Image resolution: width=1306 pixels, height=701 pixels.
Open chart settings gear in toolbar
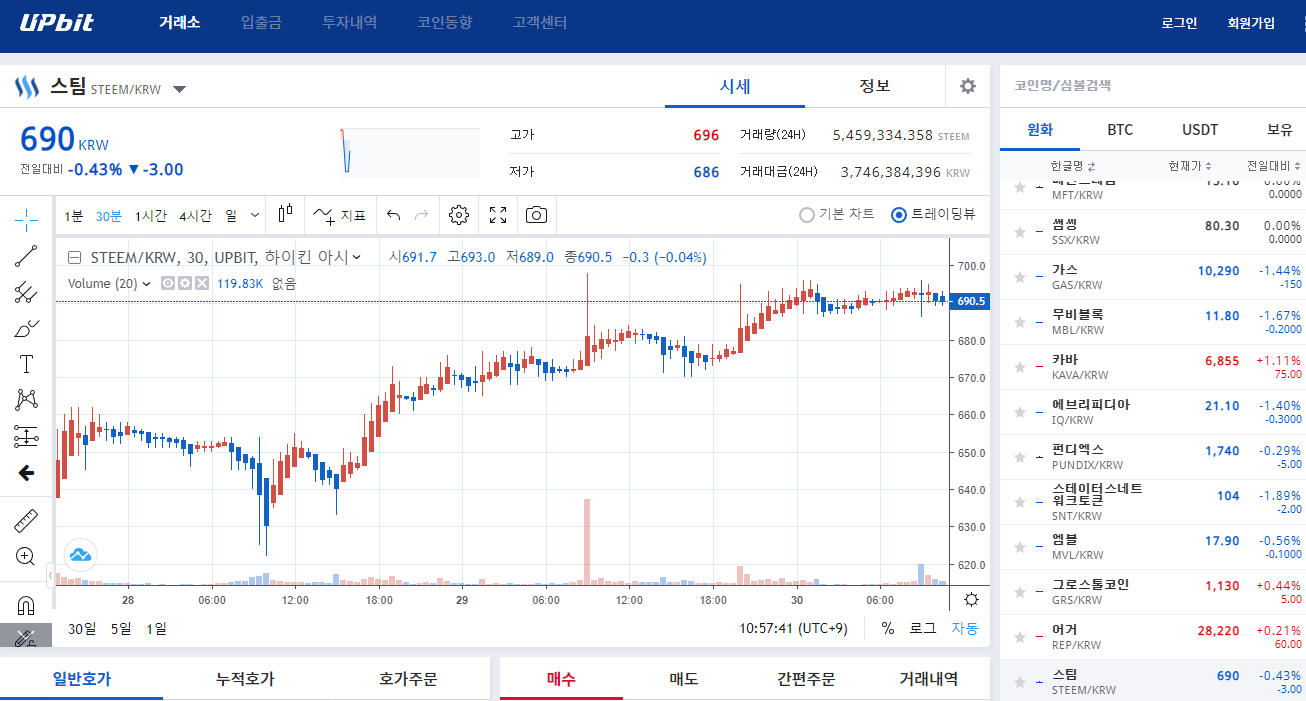click(459, 214)
